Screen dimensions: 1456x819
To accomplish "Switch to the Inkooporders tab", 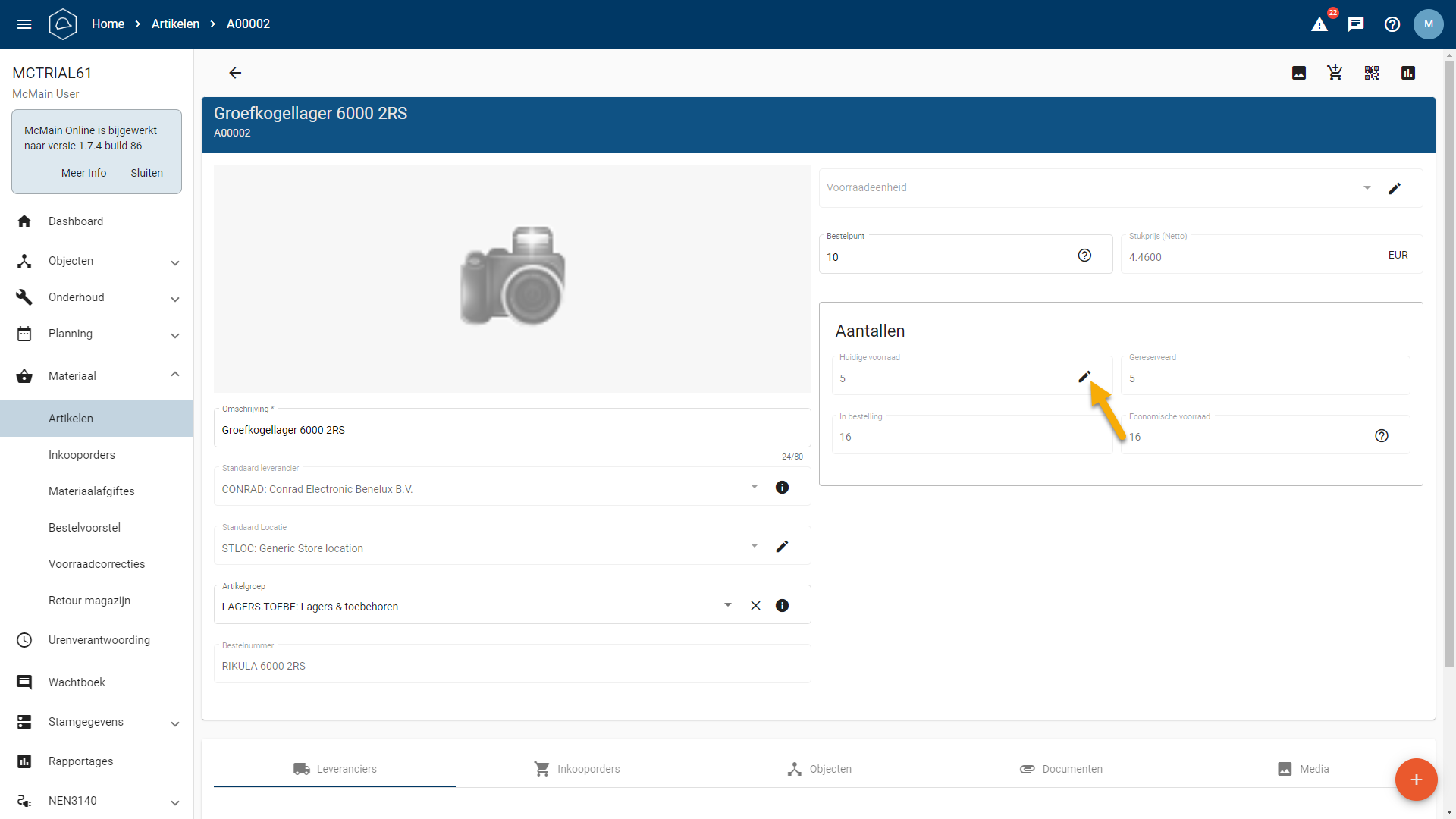I will click(576, 769).
